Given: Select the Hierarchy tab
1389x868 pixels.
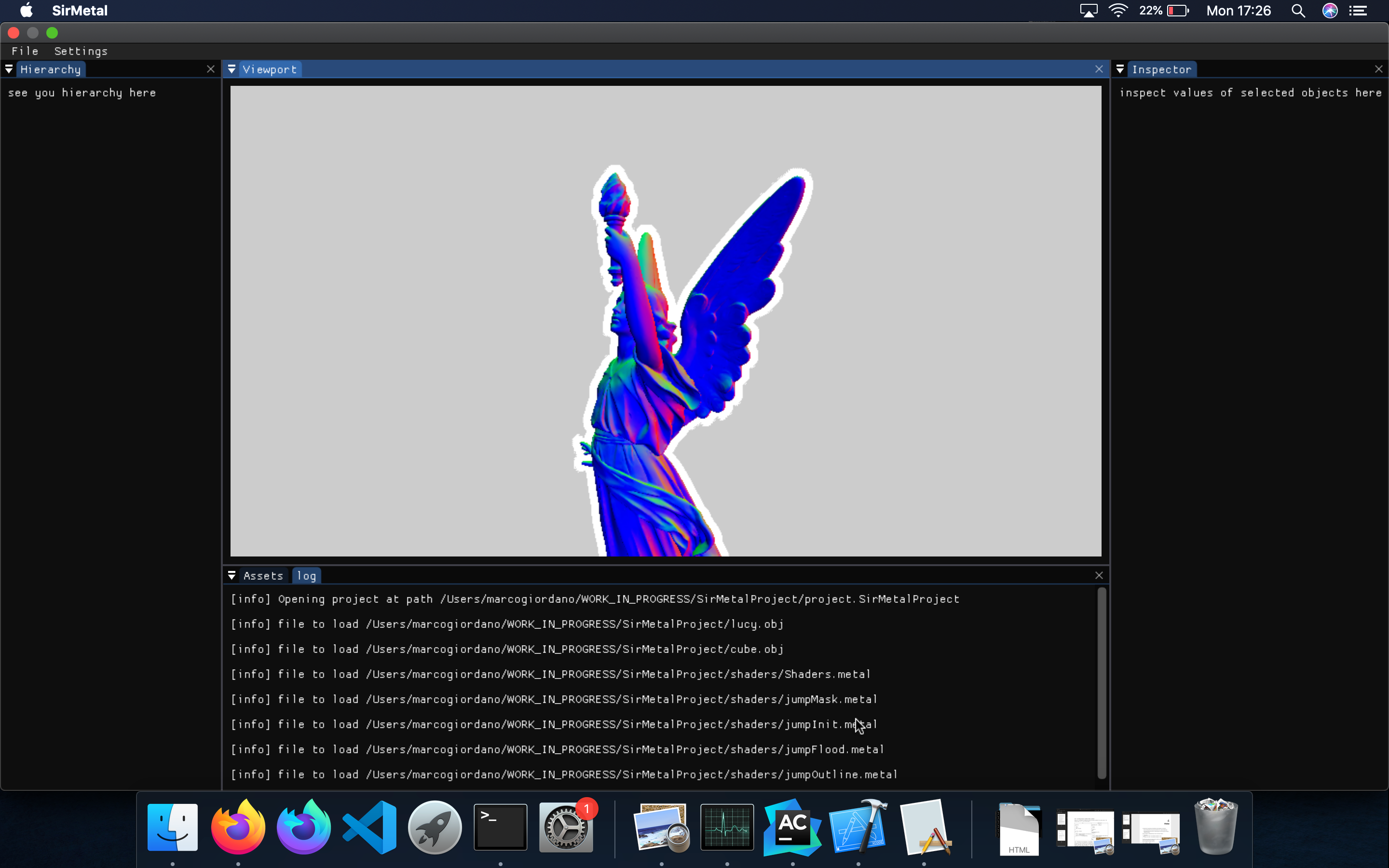Looking at the screenshot, I should tap(51, 69).
